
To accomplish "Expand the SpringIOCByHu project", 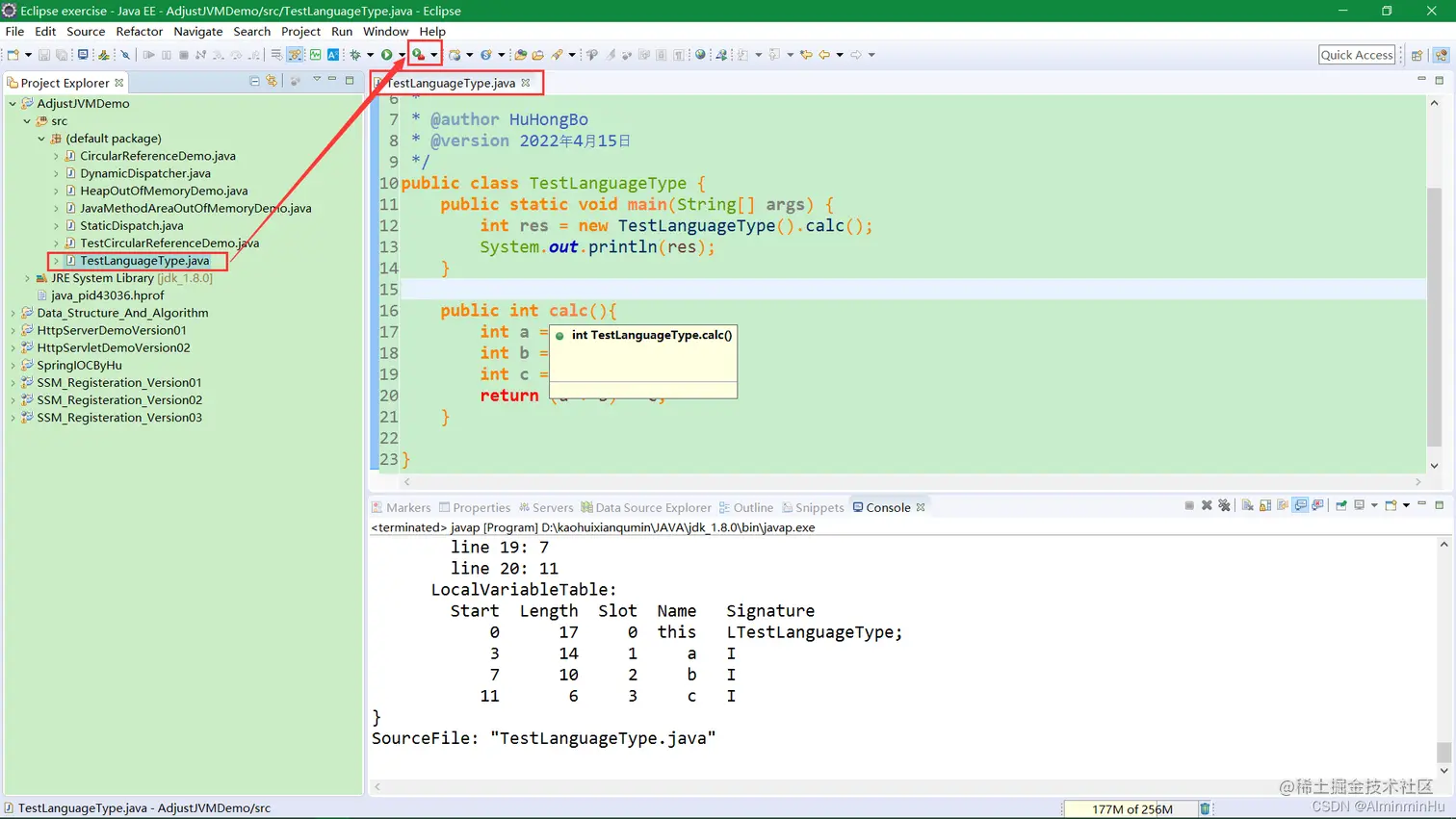I will click(13, 365).
